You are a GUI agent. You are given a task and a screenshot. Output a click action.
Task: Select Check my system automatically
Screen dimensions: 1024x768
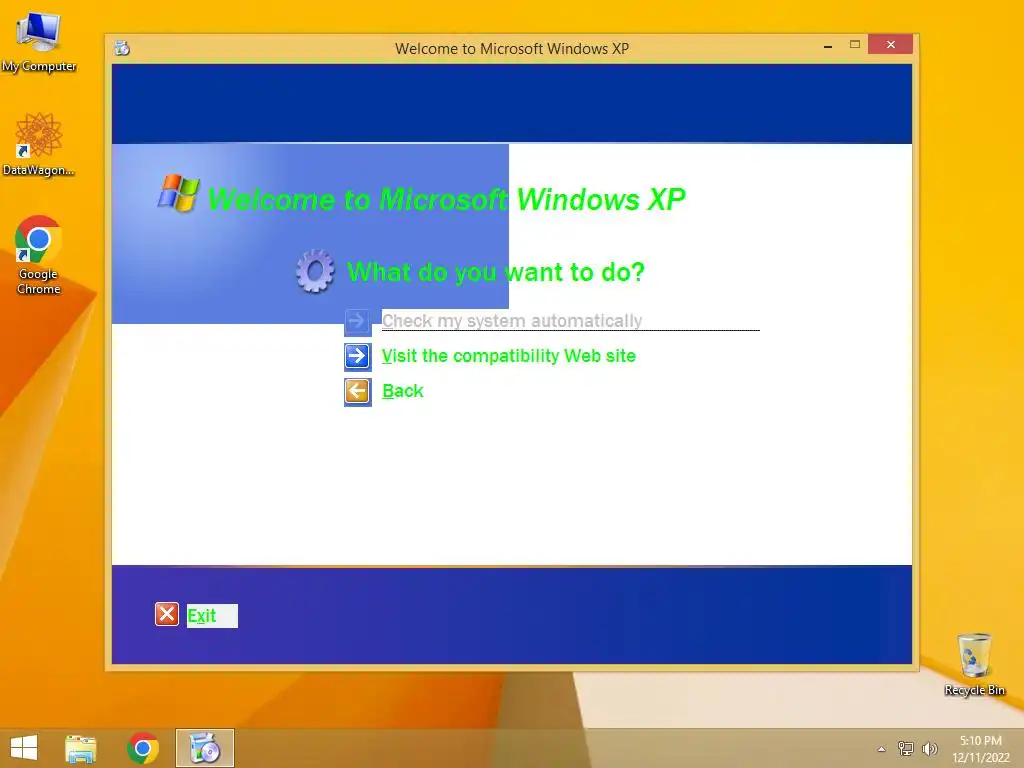pyautogui.click(x=512, y=321)
